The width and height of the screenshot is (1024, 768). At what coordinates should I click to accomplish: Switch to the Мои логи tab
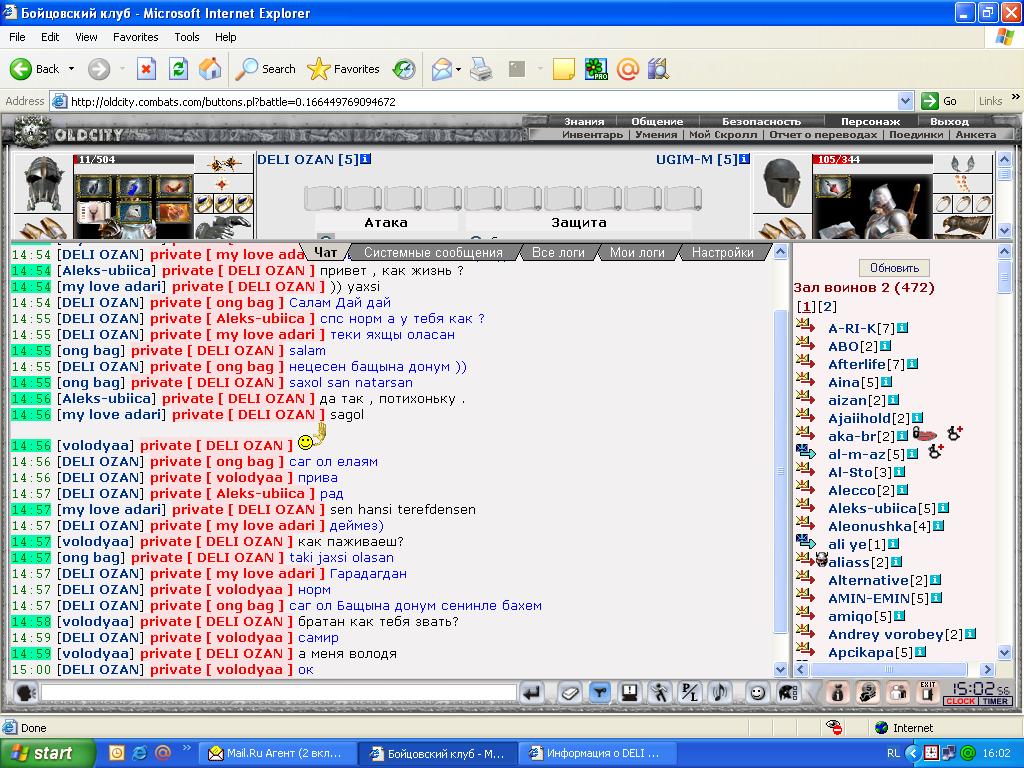[637, 252]
